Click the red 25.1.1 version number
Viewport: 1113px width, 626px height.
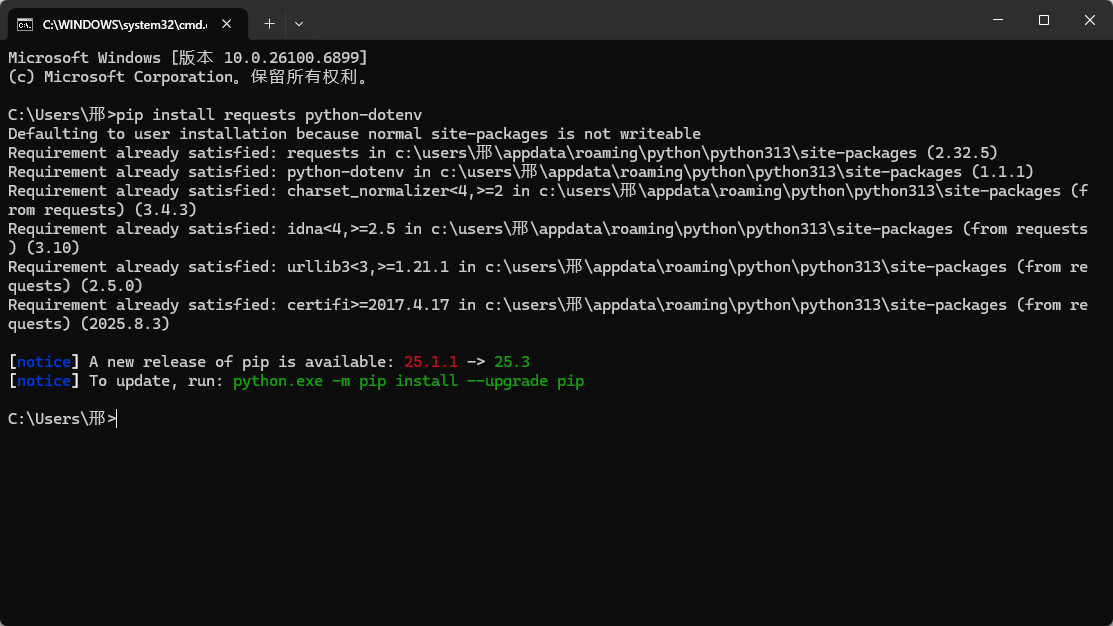(x=430, y=362)
